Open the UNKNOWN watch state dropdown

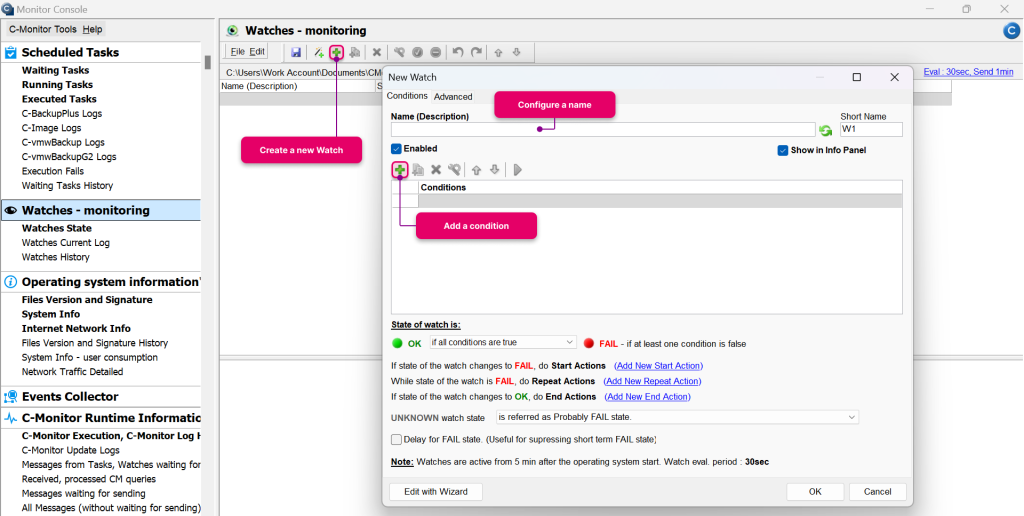pyautogui.click(x=677, y=417)
